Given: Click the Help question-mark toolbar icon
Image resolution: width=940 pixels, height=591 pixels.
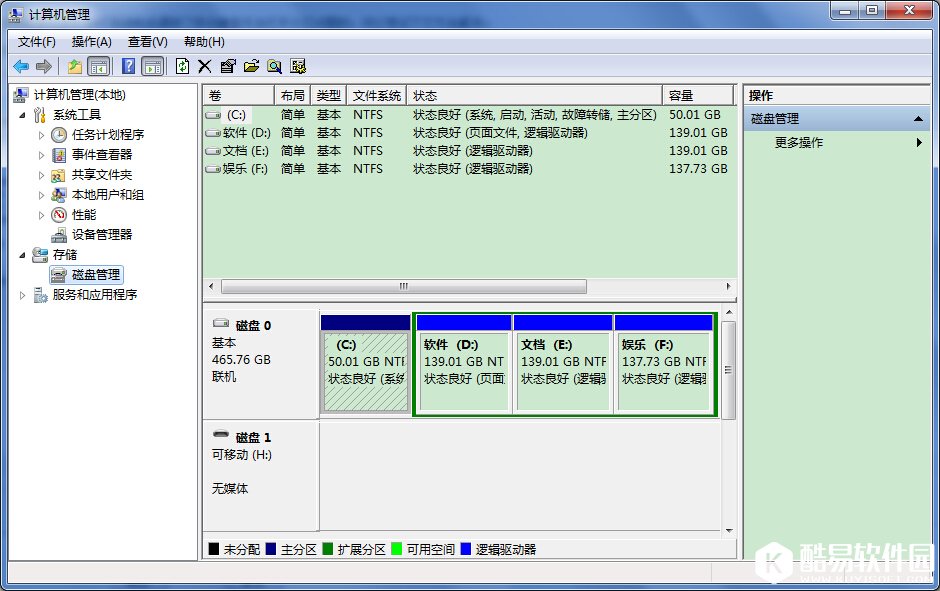Looking at the screenshot, I should pyautogui.click(x=127, y=65).
